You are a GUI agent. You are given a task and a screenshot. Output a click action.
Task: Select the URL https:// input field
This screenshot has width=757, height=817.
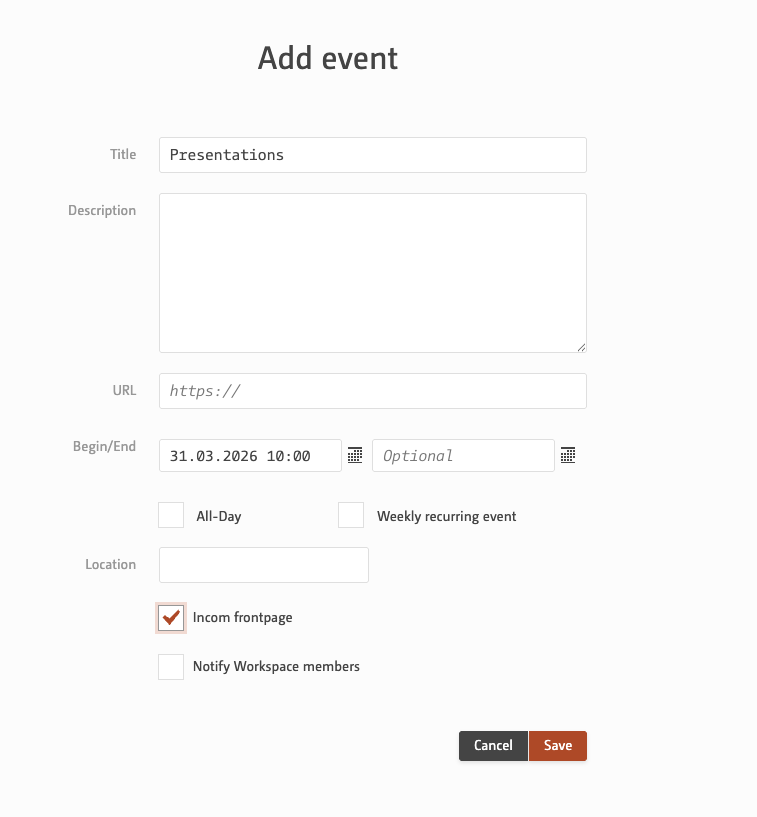click(373, 391)
